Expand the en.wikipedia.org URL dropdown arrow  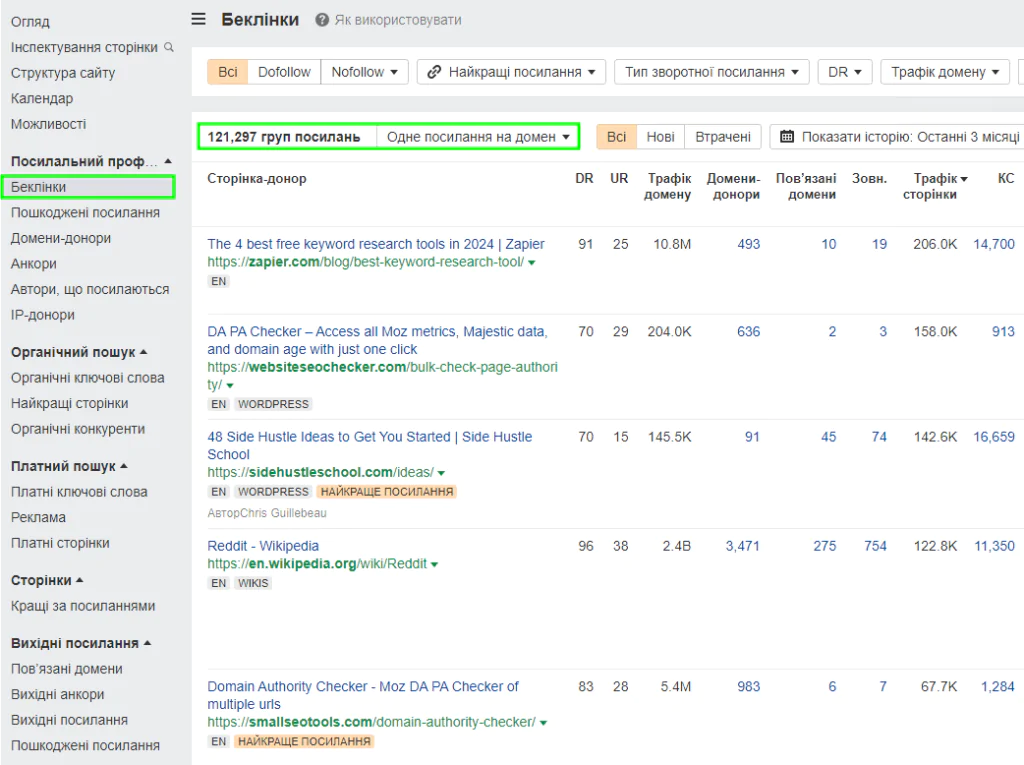click(x=434, y=564)
